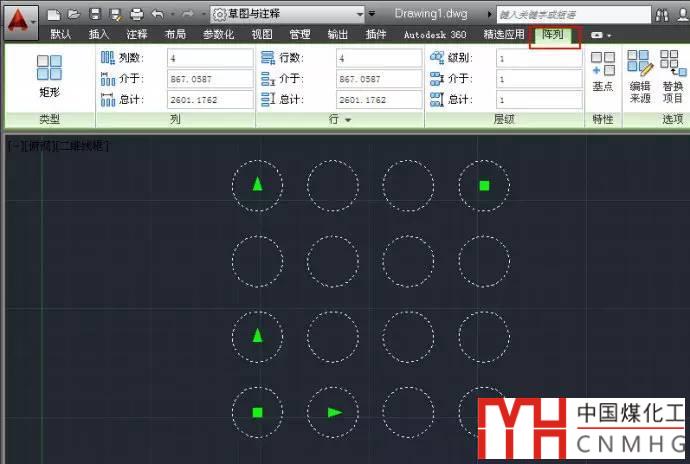The width and height of the screenshot is (690, 464).
Task: Click the top-right square grip in array
Action: 484,185
